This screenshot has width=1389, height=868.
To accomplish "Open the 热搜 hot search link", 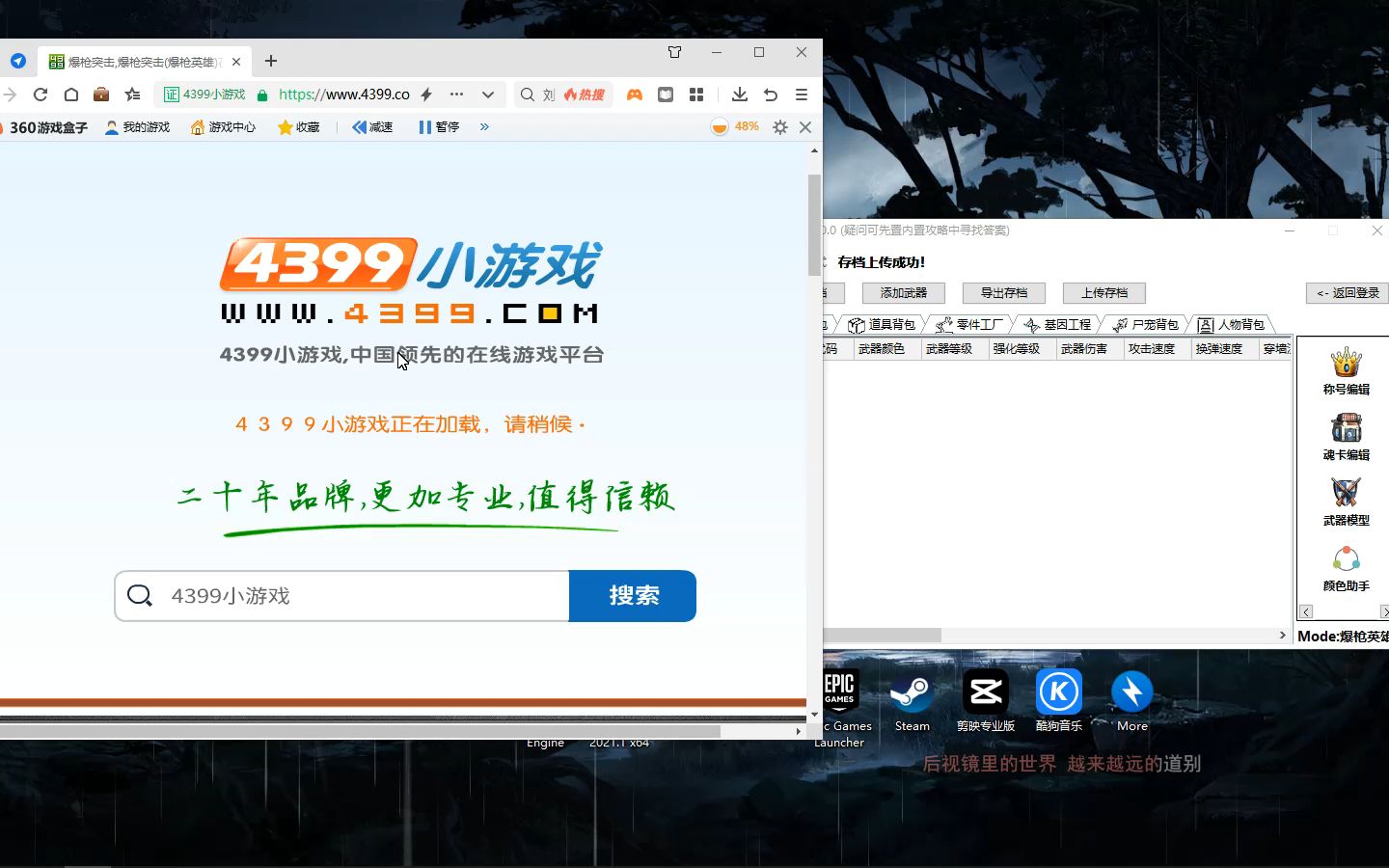I will tap(585, 95).
